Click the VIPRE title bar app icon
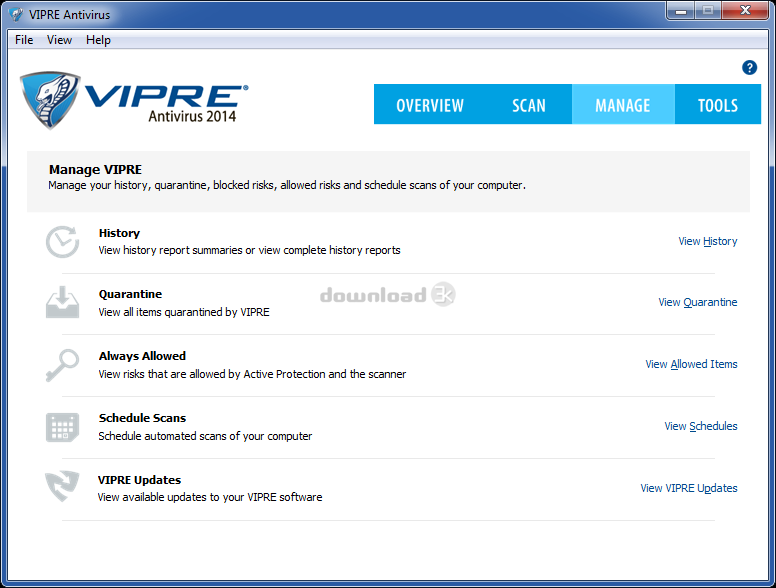The height and width of the screenshot is (588, 776). [x=16, y=14]
